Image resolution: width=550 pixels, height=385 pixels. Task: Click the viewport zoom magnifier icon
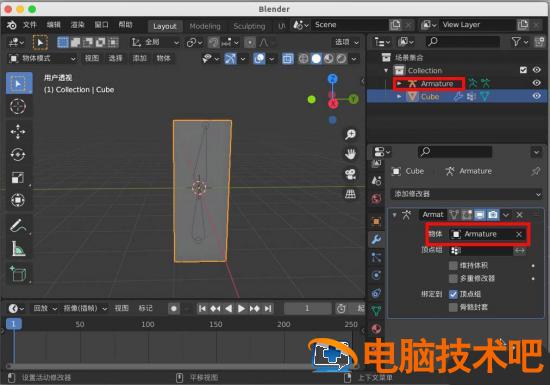coord(350,134)
